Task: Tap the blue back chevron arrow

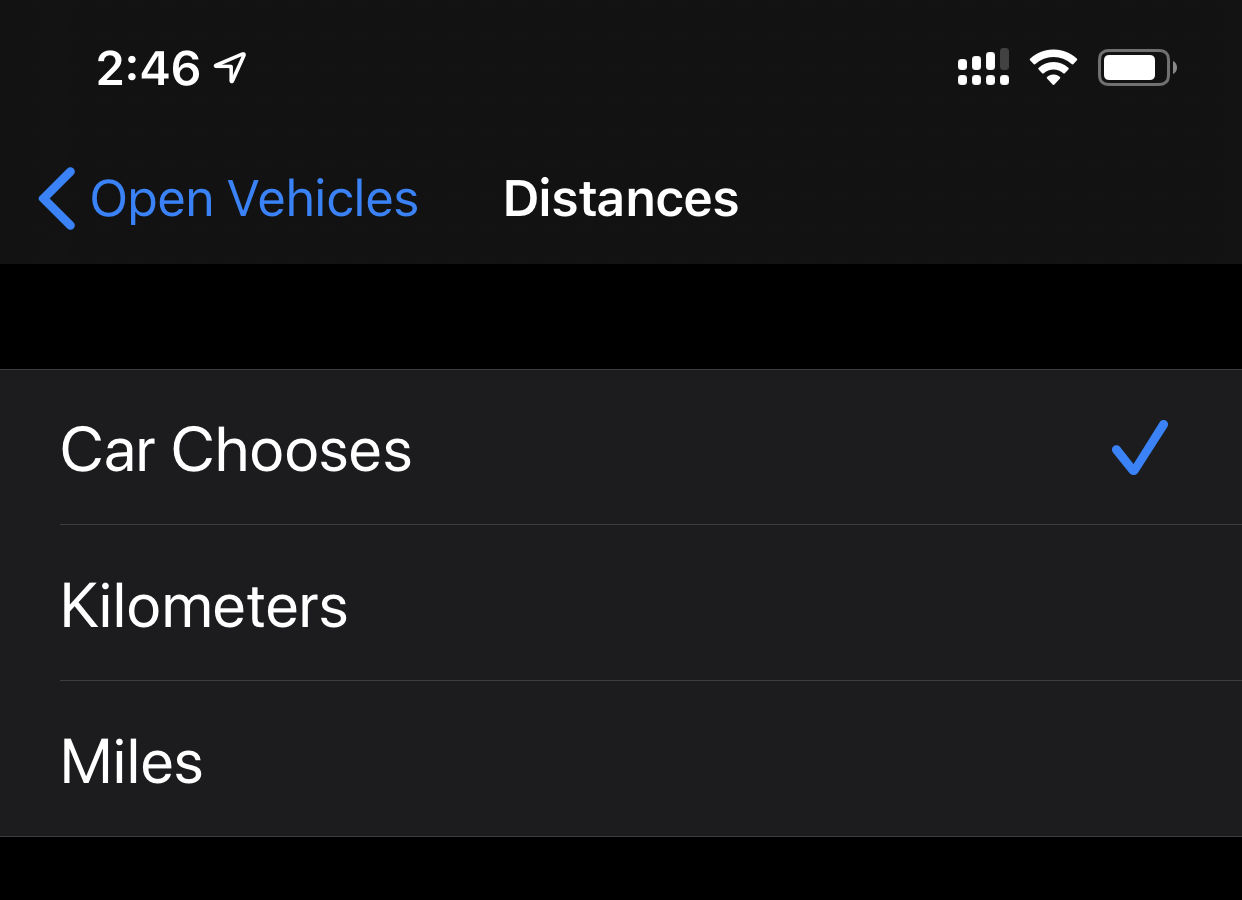Action: click(57, 198)
